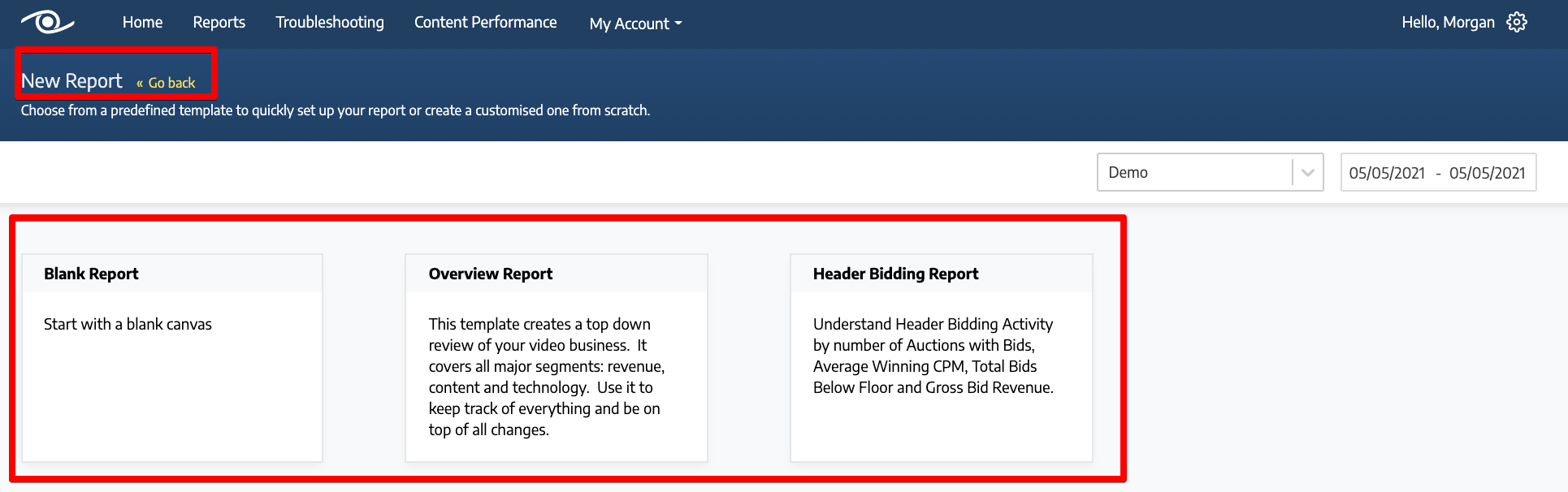Click the start date 05/05/2021 field

pos(1387,173)
